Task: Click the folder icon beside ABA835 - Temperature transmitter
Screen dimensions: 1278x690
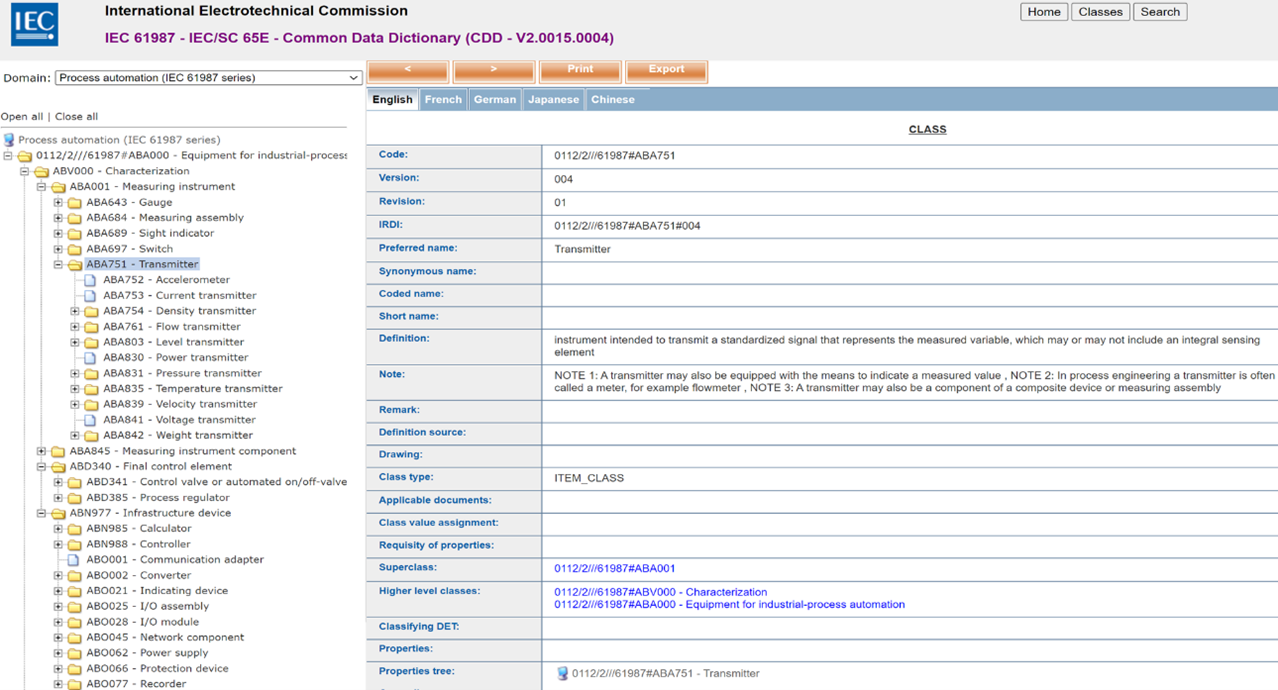Action: click(91, 389)
